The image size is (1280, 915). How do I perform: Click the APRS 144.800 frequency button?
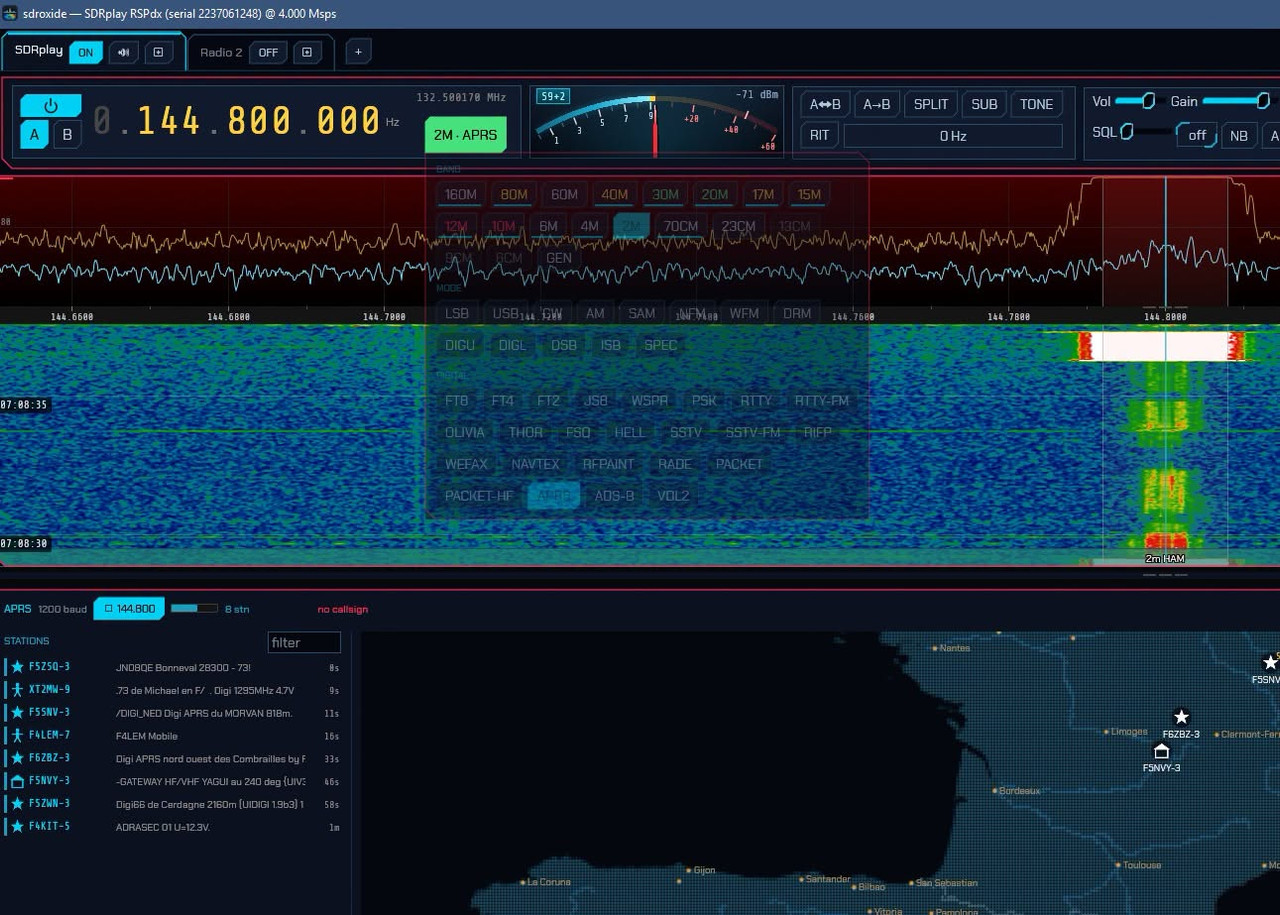(129, 608)
